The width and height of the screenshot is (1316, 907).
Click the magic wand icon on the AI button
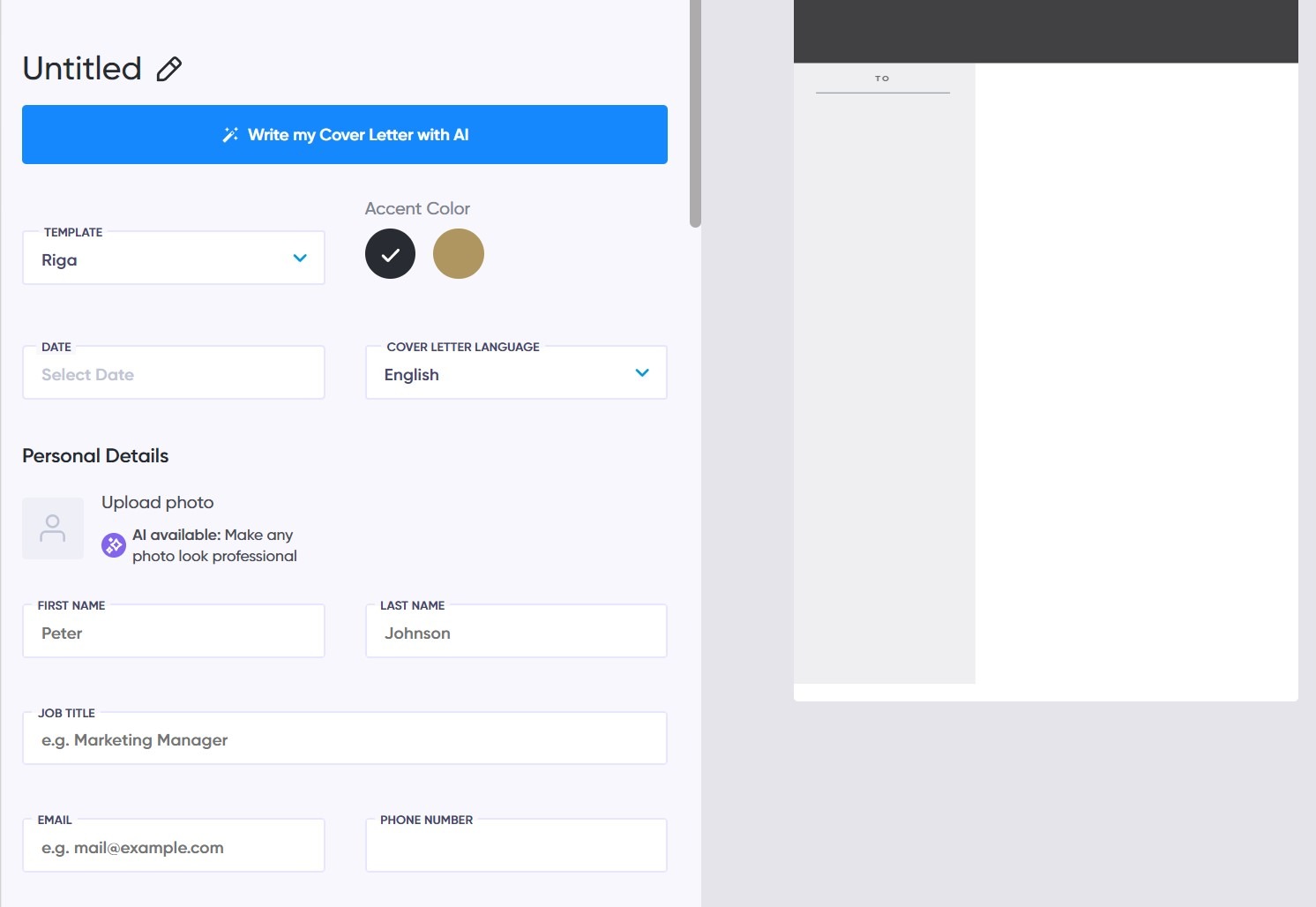(230, 134)
